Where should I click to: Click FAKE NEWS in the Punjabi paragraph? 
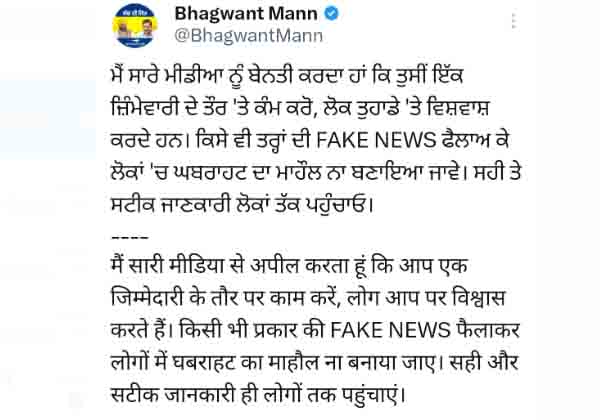tap(376, 140)
